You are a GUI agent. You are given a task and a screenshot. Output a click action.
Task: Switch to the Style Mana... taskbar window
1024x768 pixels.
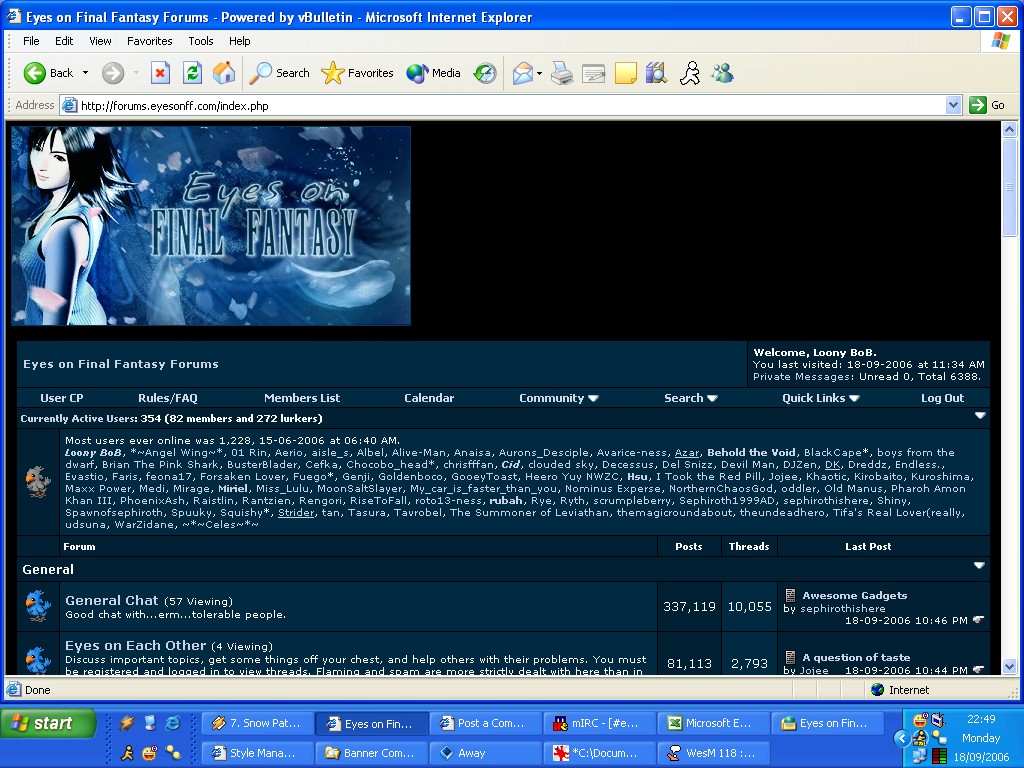click(258, 753)
